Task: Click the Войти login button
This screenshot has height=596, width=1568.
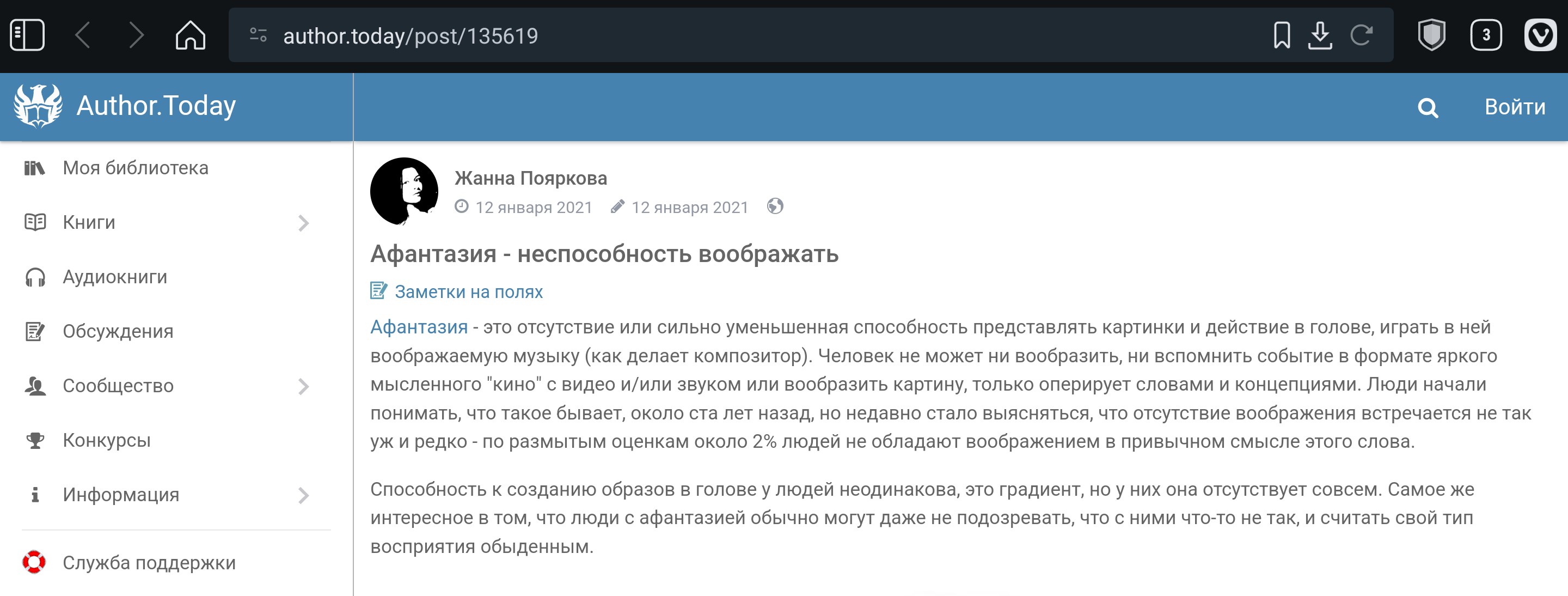Action: 1515,107
